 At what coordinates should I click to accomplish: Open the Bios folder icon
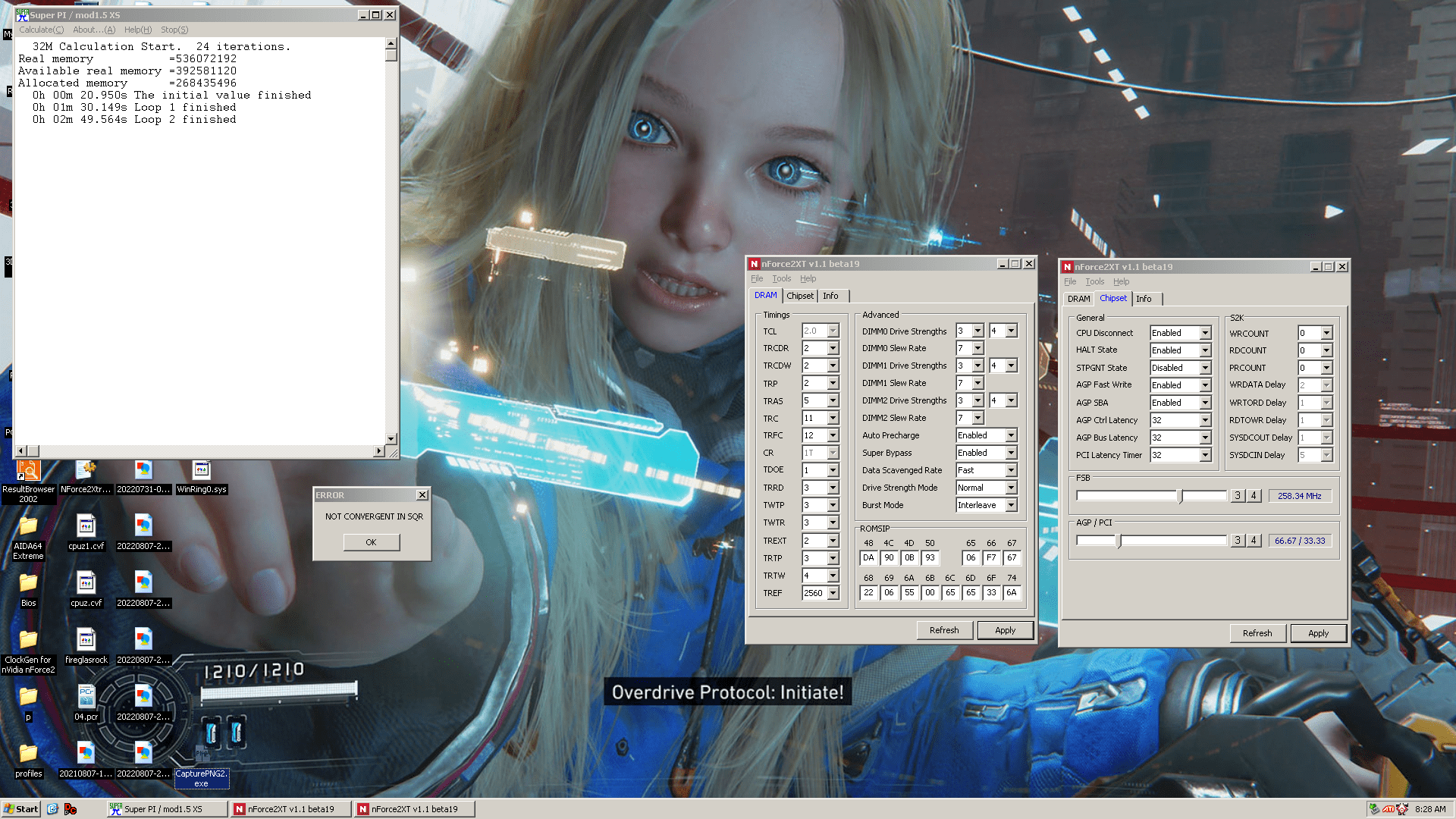click(x=28, y=590)
